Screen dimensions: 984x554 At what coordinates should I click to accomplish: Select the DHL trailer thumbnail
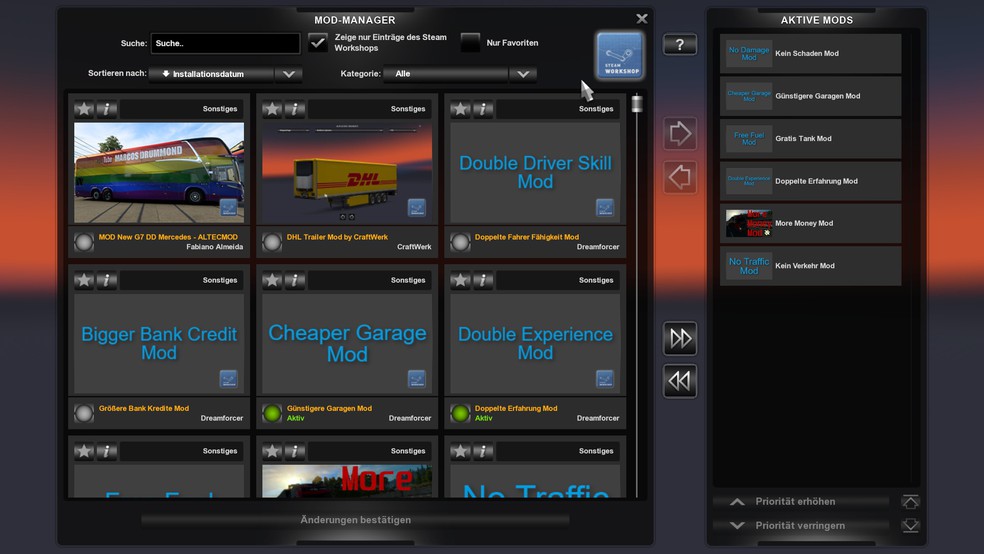[347, 173]
